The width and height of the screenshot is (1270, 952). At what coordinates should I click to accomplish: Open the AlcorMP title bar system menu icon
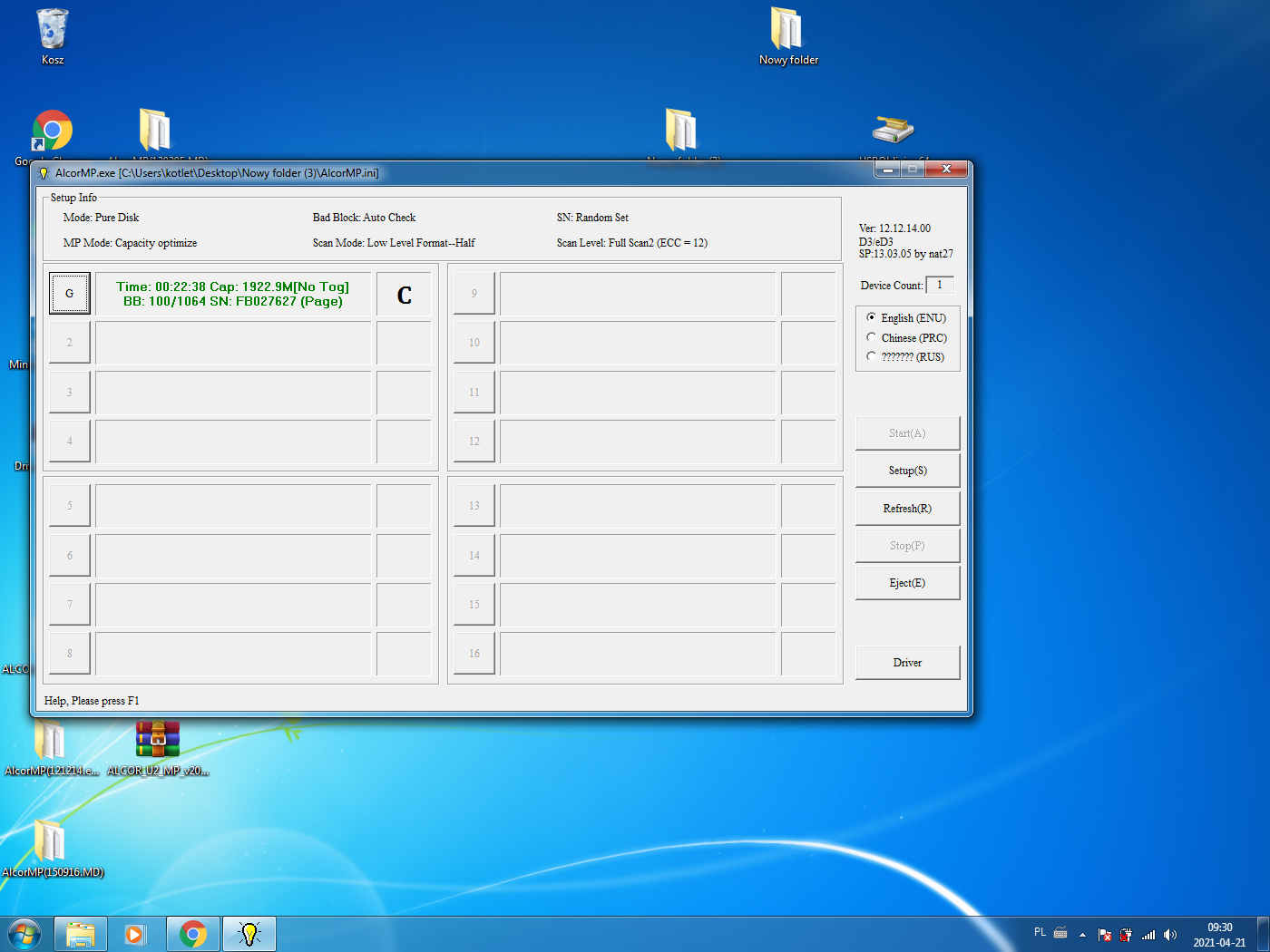[x=44, y=173]
